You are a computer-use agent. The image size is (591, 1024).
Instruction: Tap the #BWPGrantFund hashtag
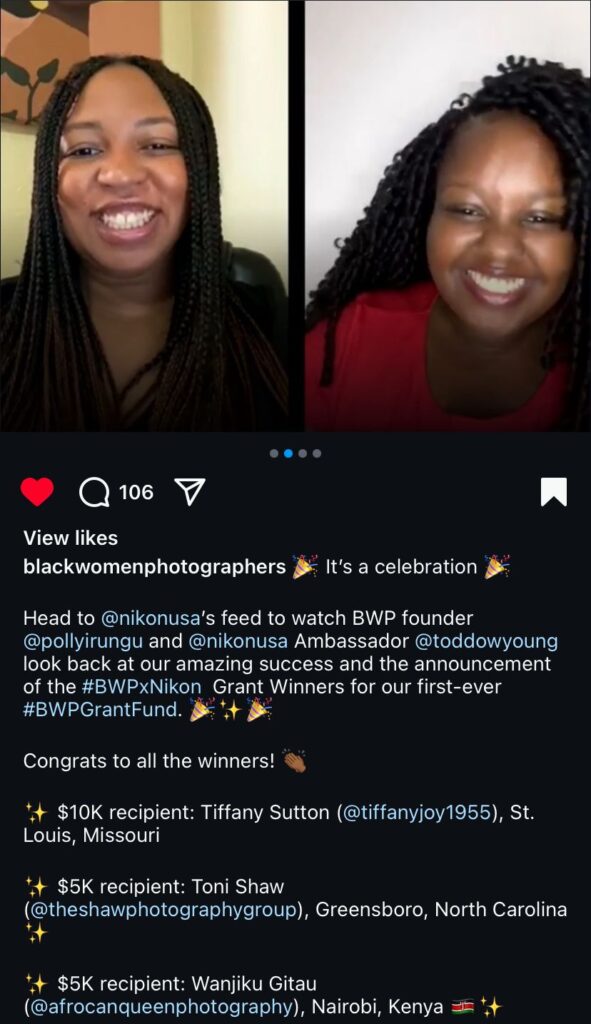(x=103, y=710)
